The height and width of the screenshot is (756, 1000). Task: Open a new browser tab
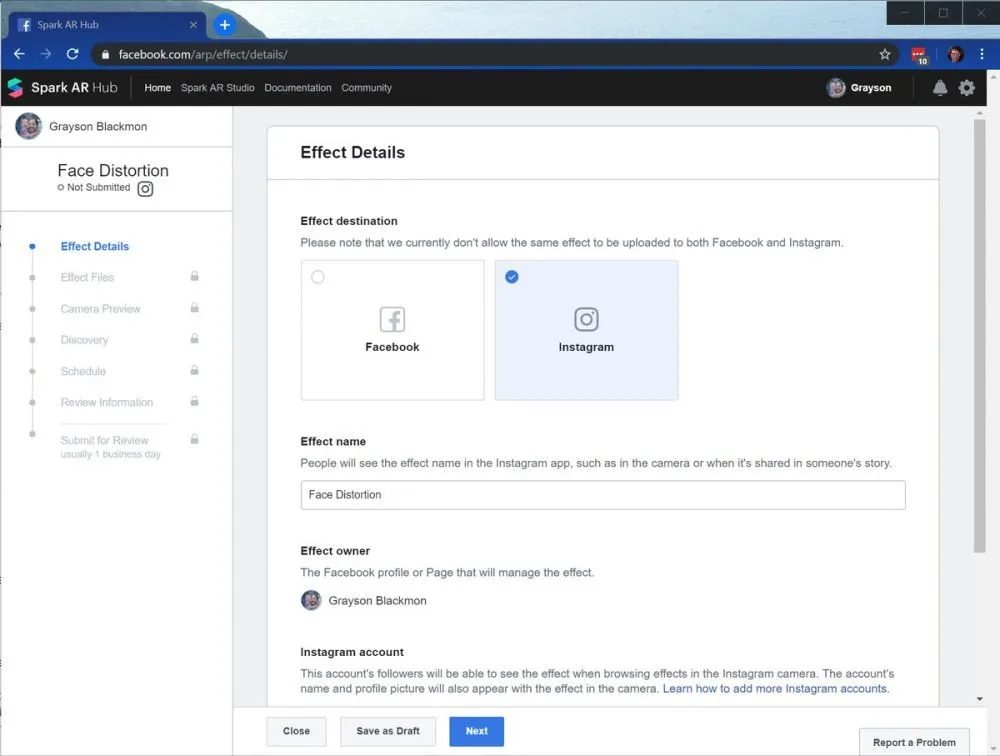(224, 25)
